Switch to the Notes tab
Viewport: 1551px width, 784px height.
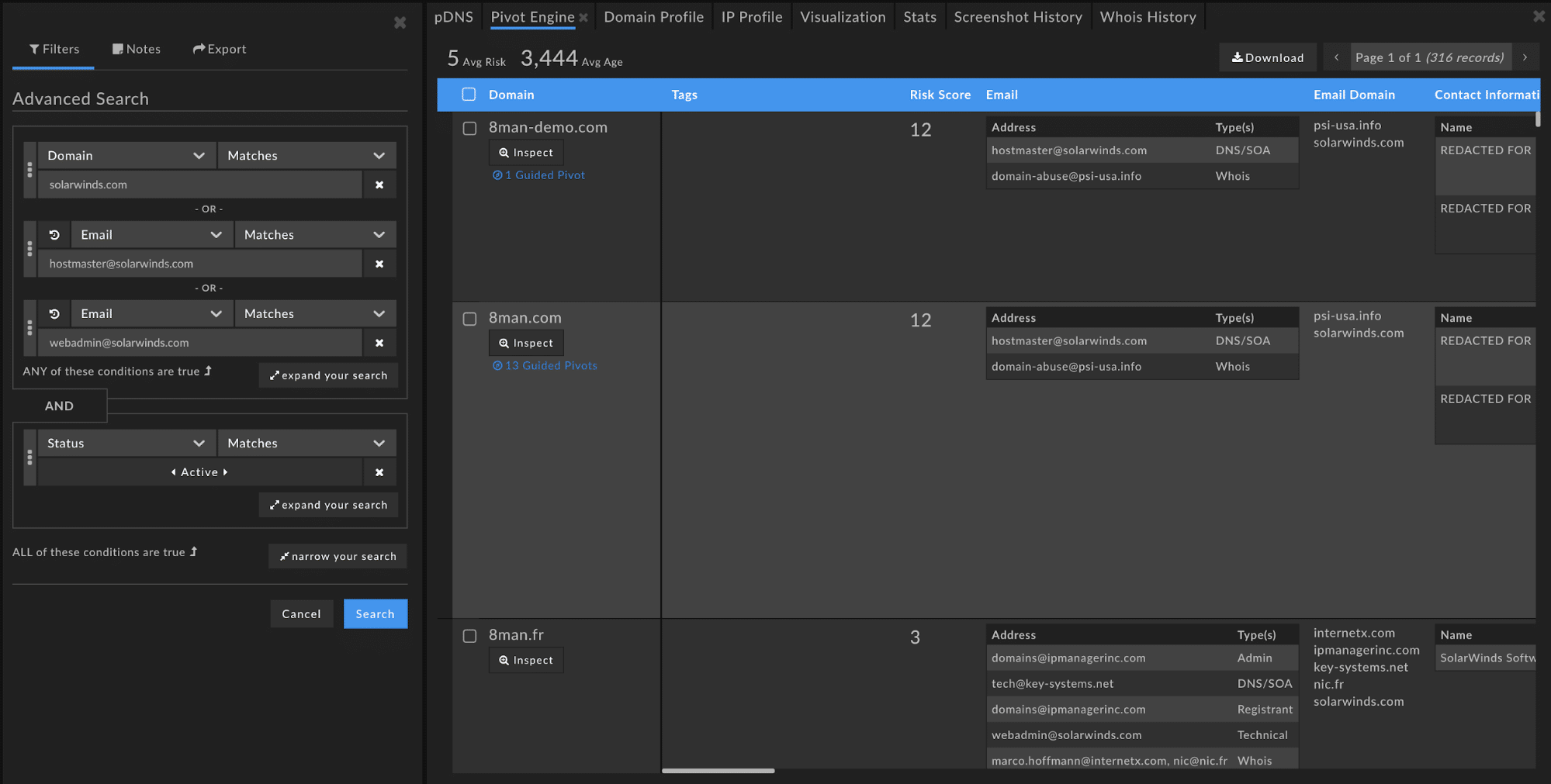tap(137, 50)
